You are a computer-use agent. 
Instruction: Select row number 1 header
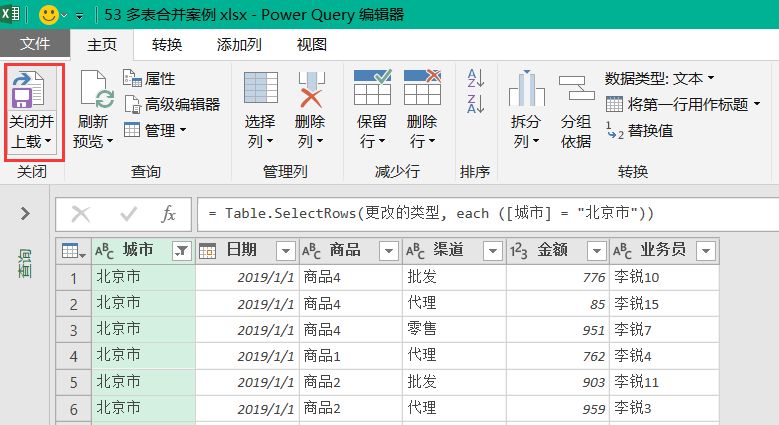coord(74,278)
